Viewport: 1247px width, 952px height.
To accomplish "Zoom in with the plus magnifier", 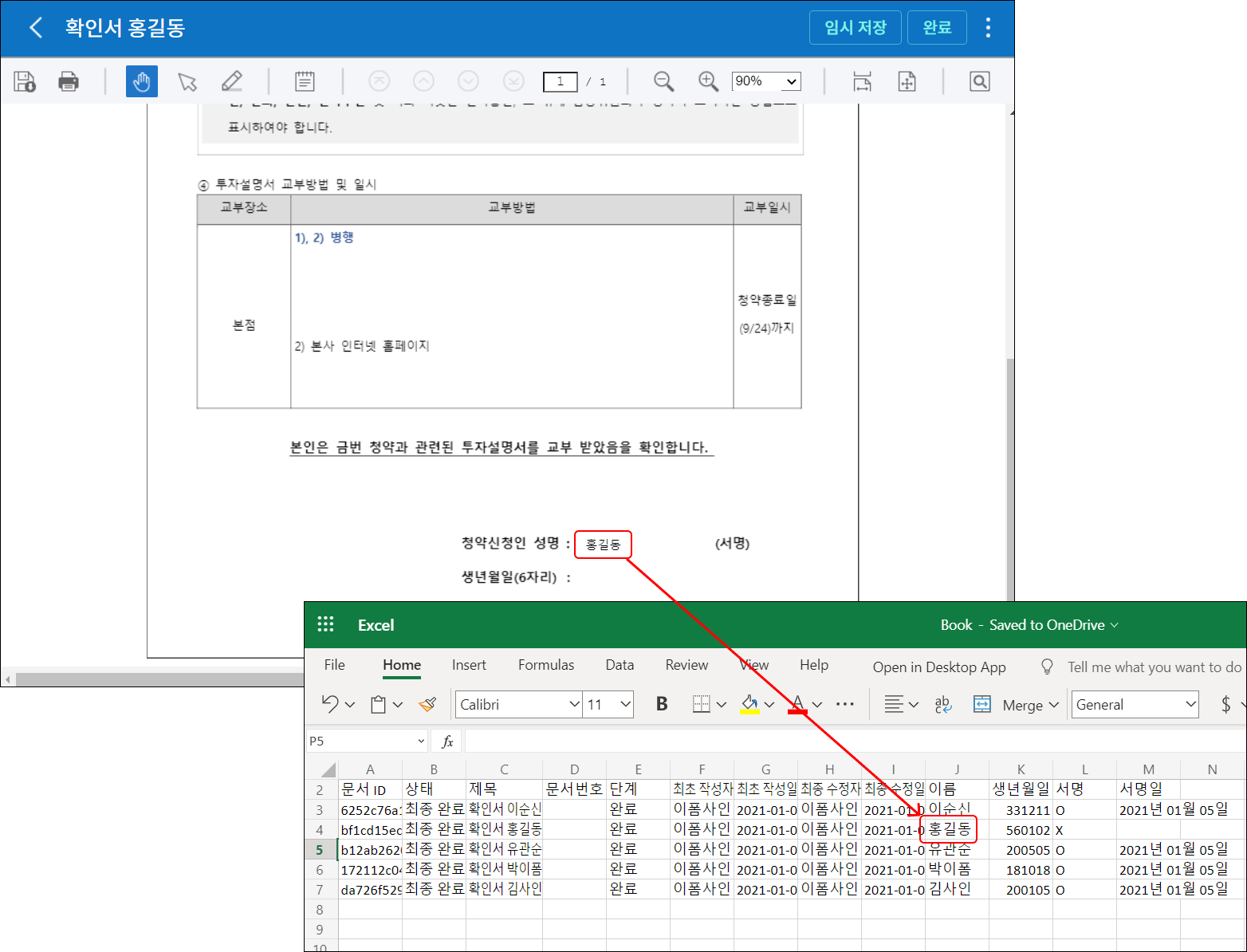I will pos(708,81).
